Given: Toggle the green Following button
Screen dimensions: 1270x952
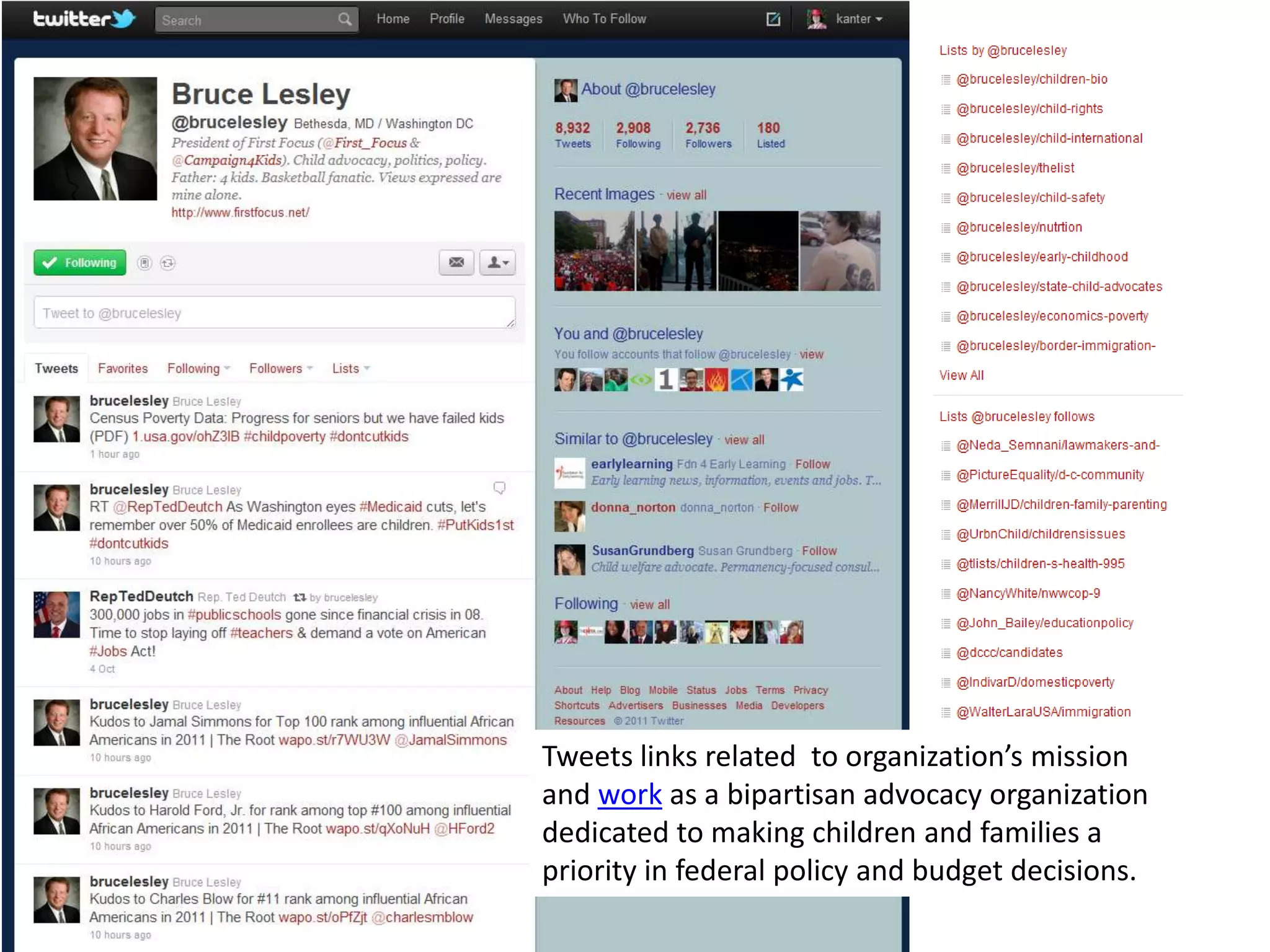Looking at the screenshot, I should 80,263.
